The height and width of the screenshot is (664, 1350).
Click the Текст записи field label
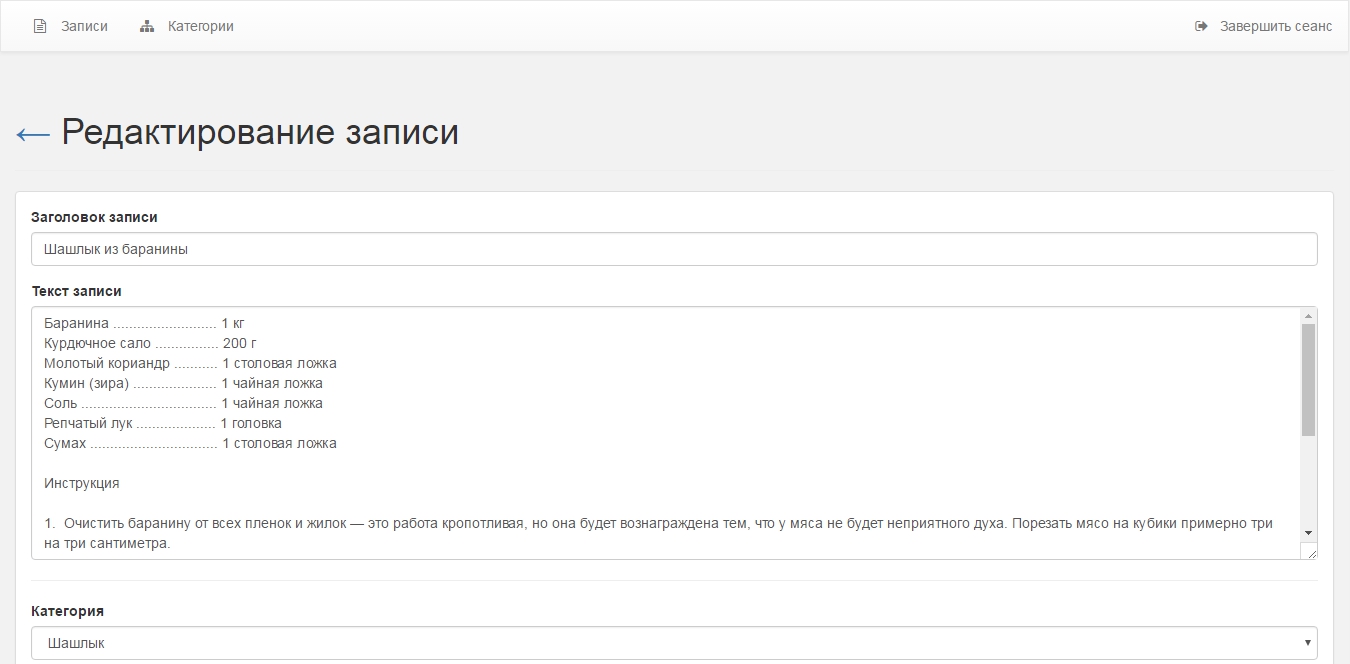[76, 291]
